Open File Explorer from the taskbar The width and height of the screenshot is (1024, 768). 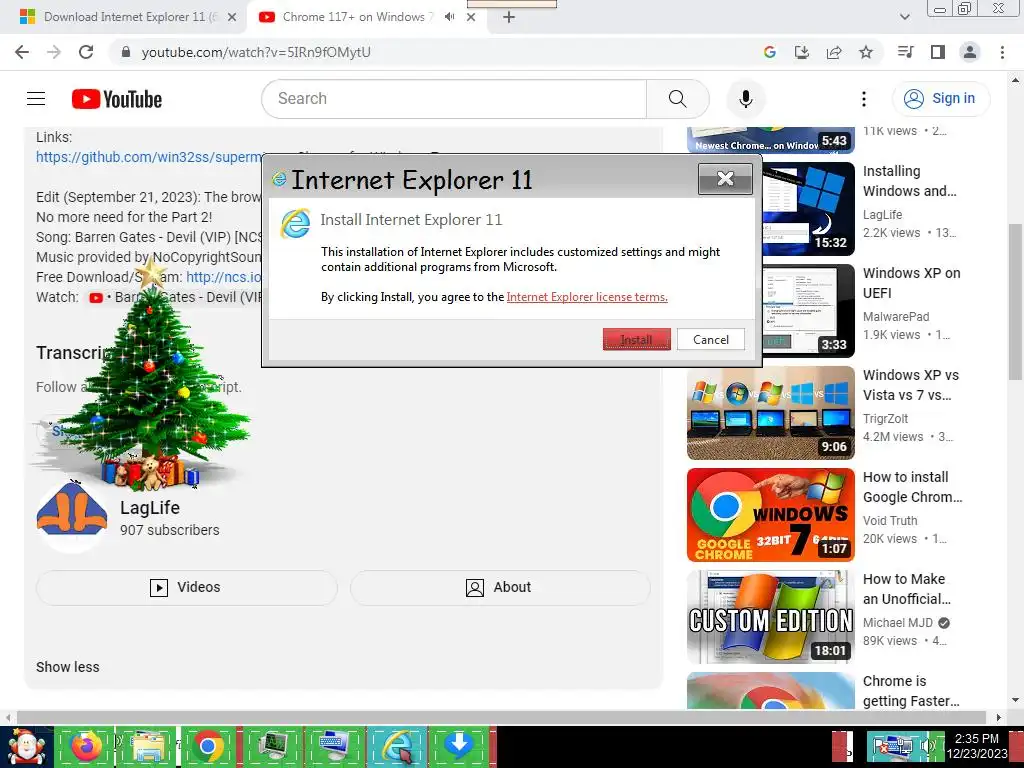coord(146,747)
